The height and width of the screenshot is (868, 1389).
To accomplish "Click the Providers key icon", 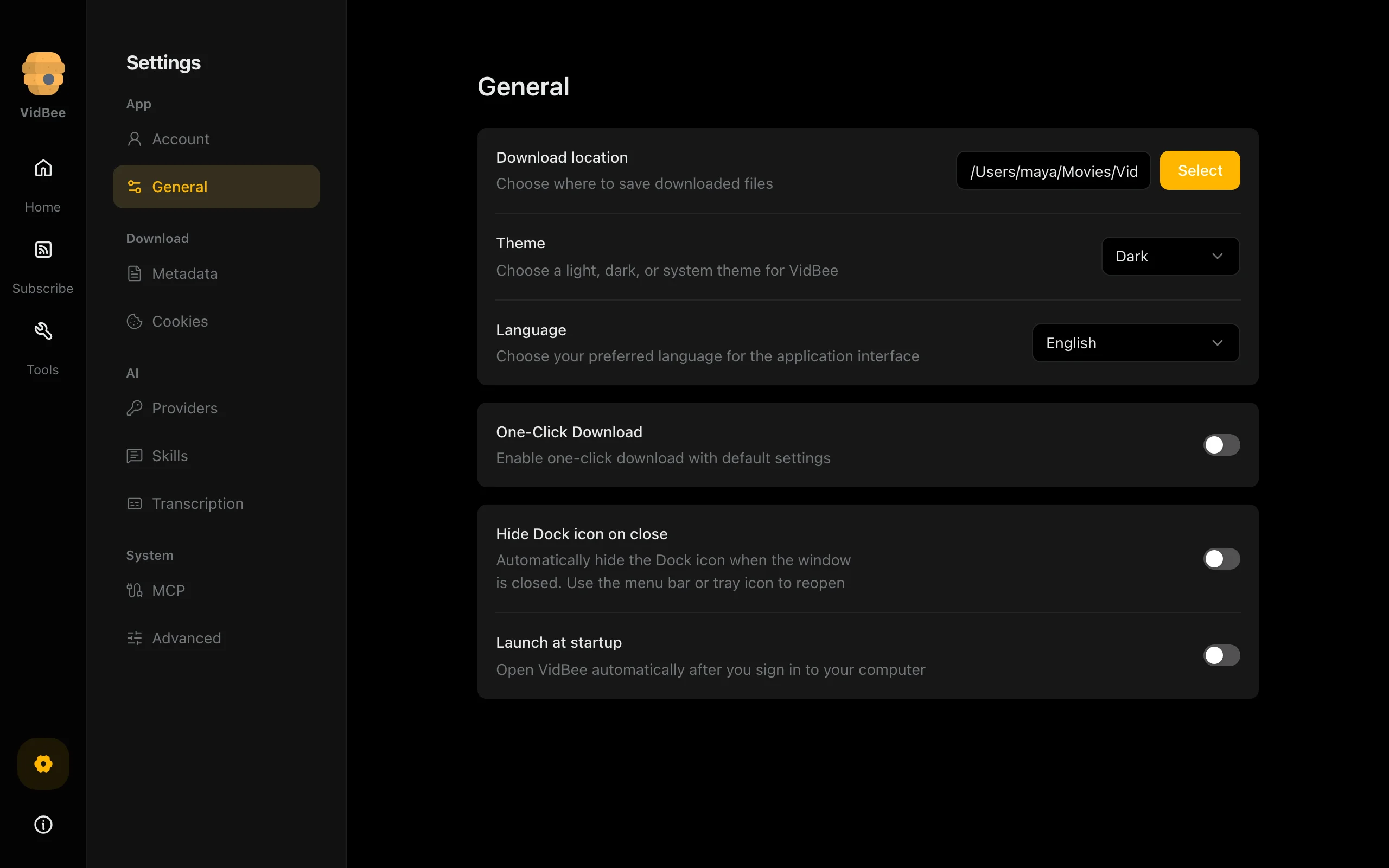I will point(135,407).
